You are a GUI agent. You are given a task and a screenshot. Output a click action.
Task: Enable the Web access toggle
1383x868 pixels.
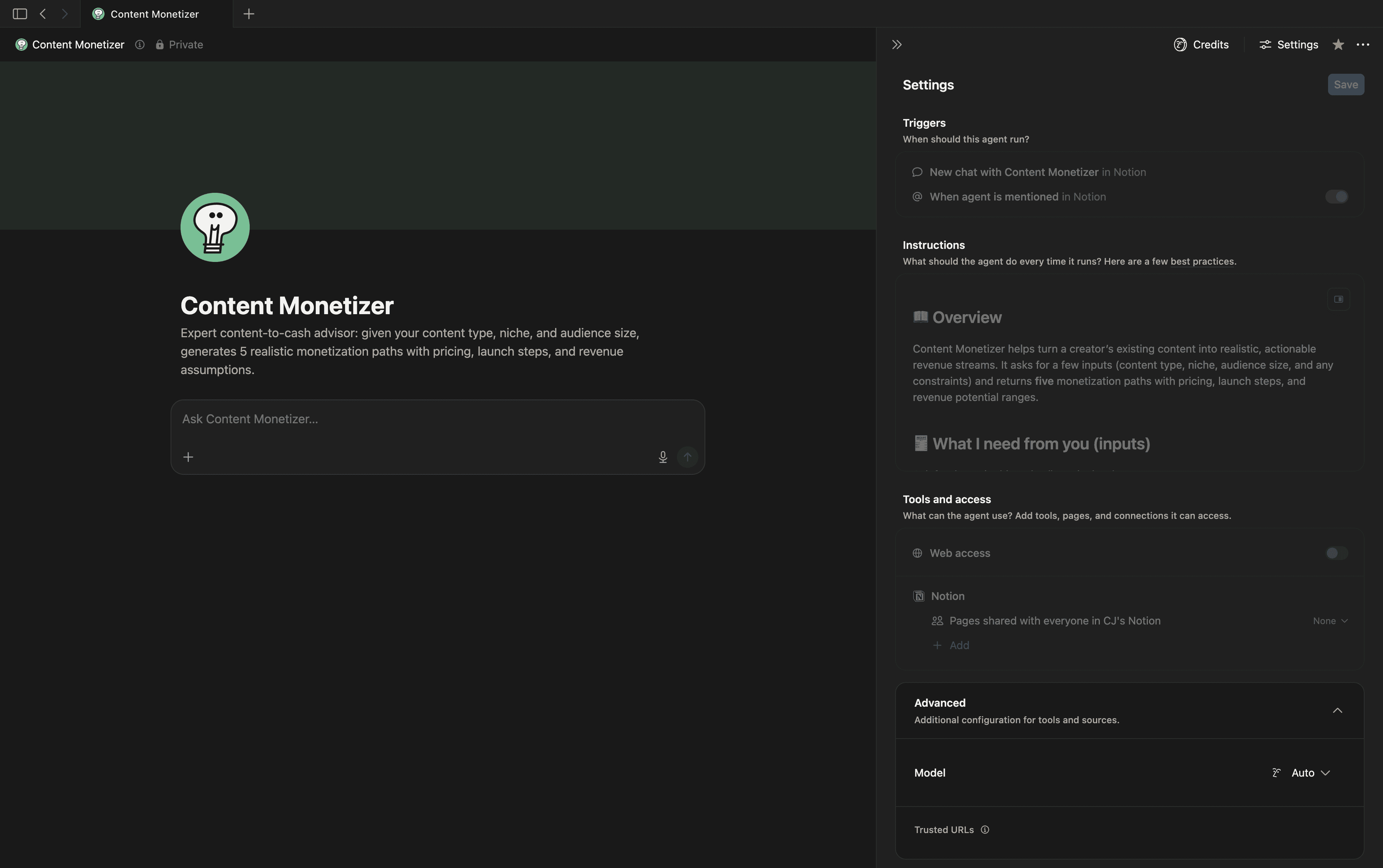click(1337, 553)
